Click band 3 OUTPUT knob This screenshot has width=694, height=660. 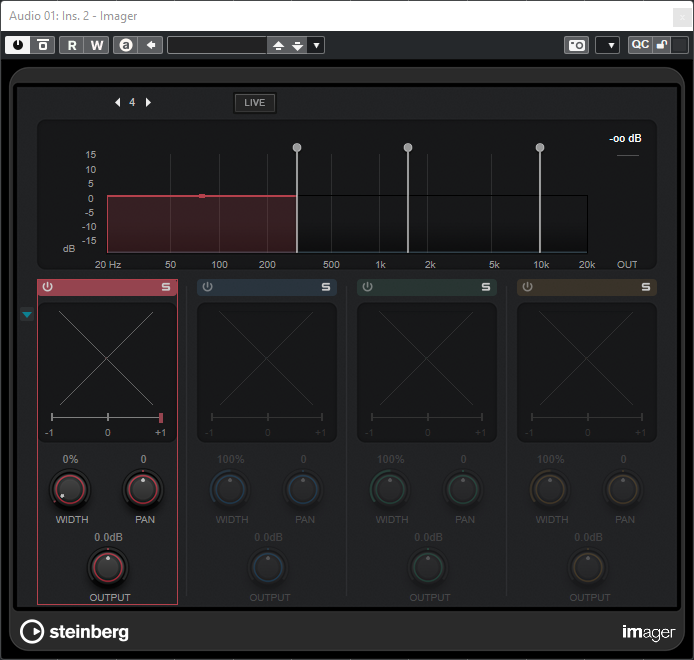[x=428, y=567]
